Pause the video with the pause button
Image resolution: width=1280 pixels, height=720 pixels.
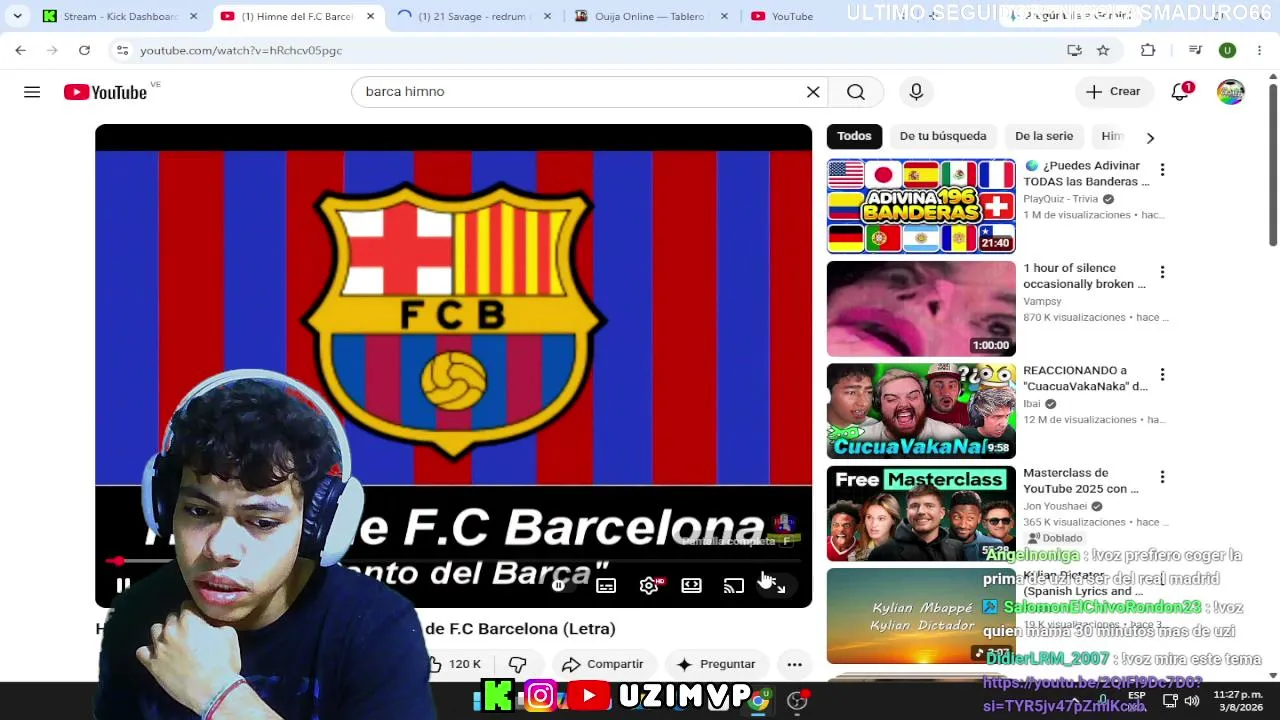coord(122,585)
